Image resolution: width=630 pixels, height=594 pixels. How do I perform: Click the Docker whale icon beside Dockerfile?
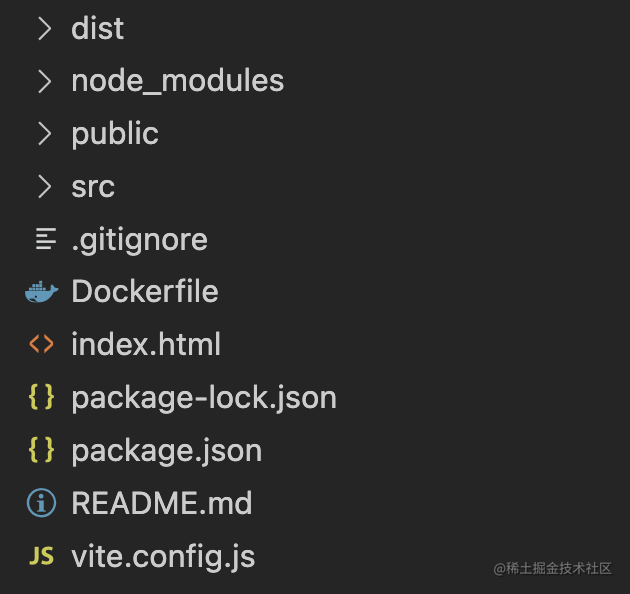click(41, 292)
